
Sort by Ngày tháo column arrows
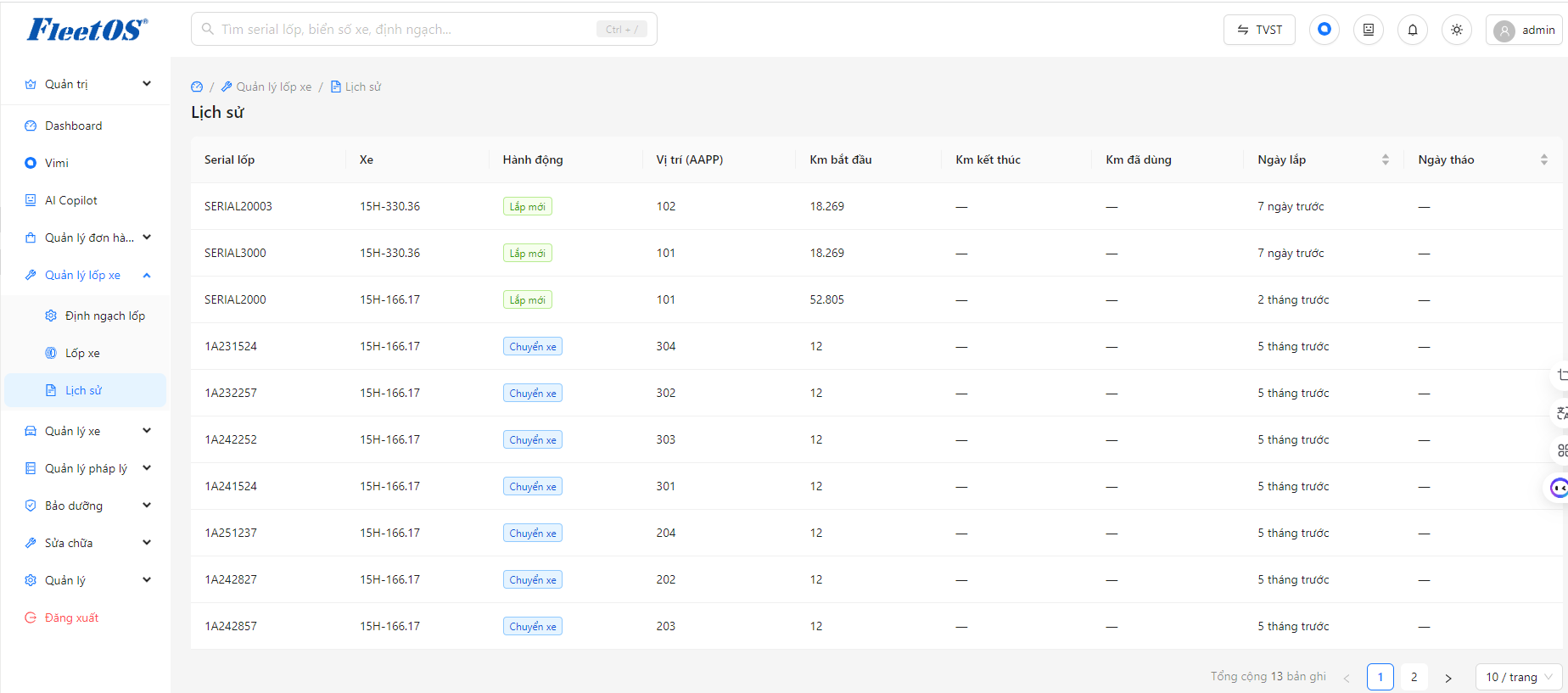pyautogui.click(x=1544, y=159)
